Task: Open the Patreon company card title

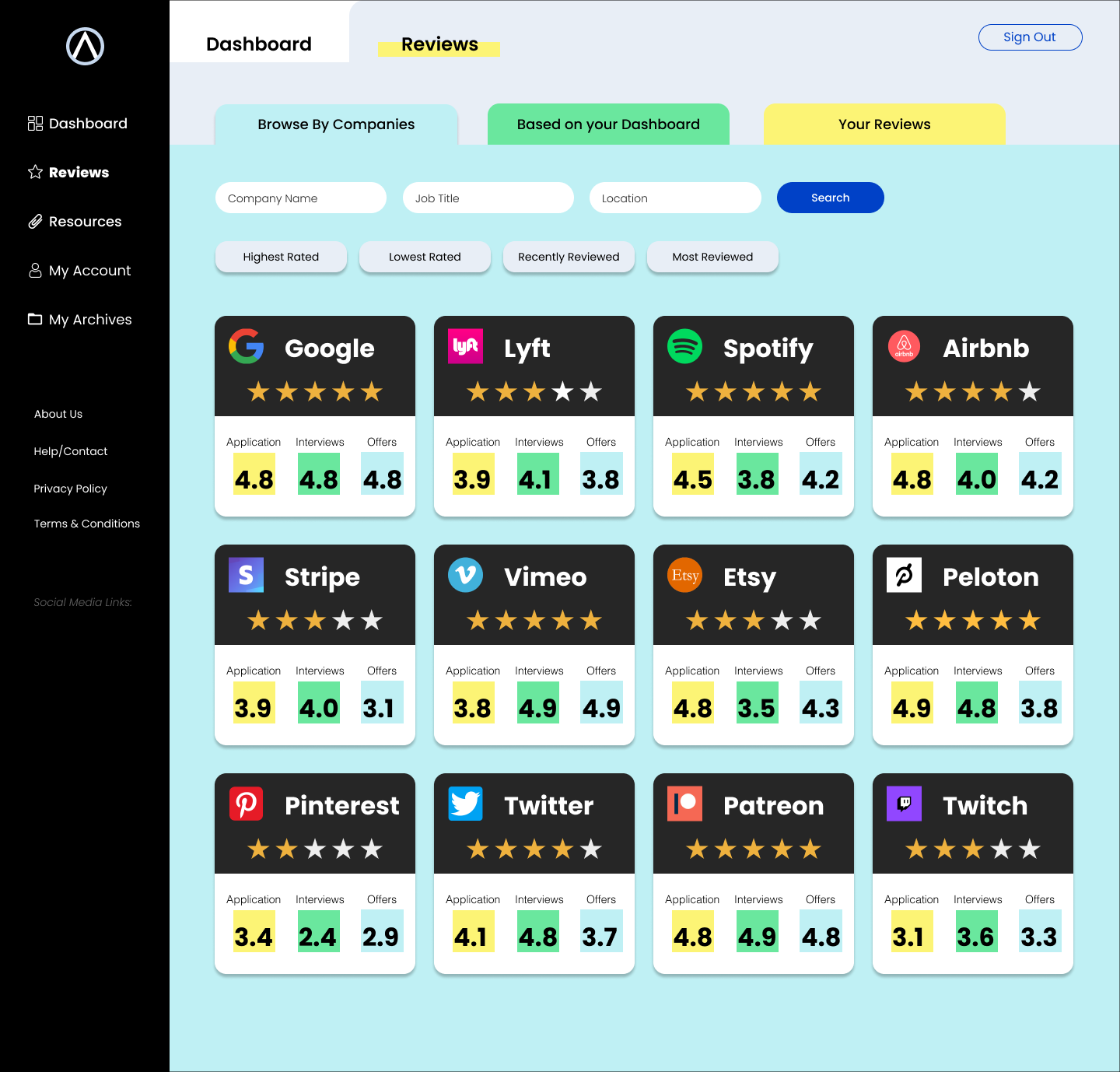Action: 774,806
